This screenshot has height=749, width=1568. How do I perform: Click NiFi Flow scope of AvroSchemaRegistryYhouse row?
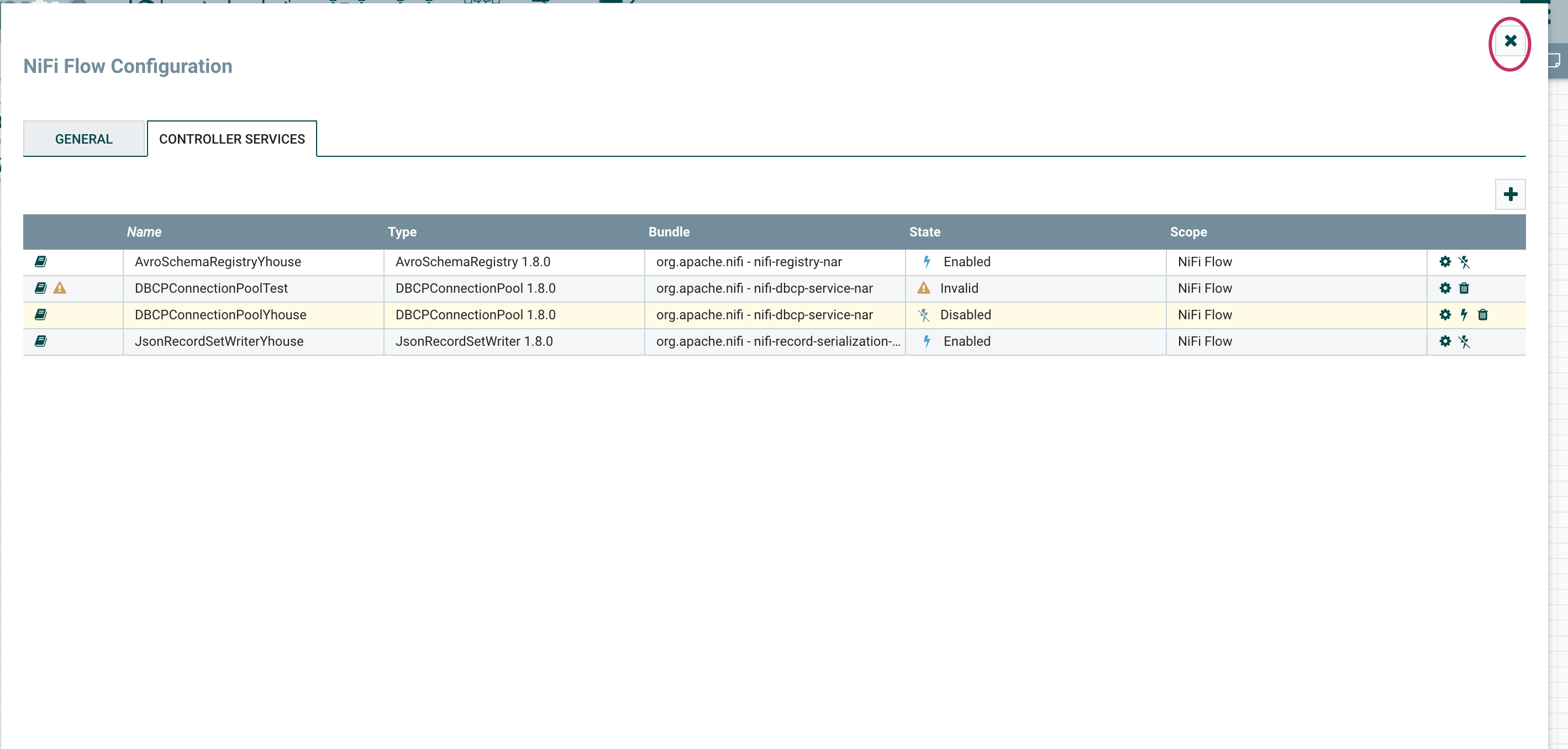1204,262
